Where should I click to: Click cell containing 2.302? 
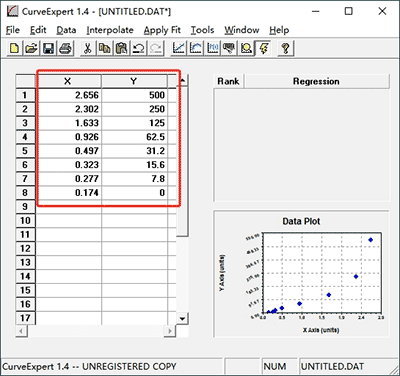(x=68, y=109)
